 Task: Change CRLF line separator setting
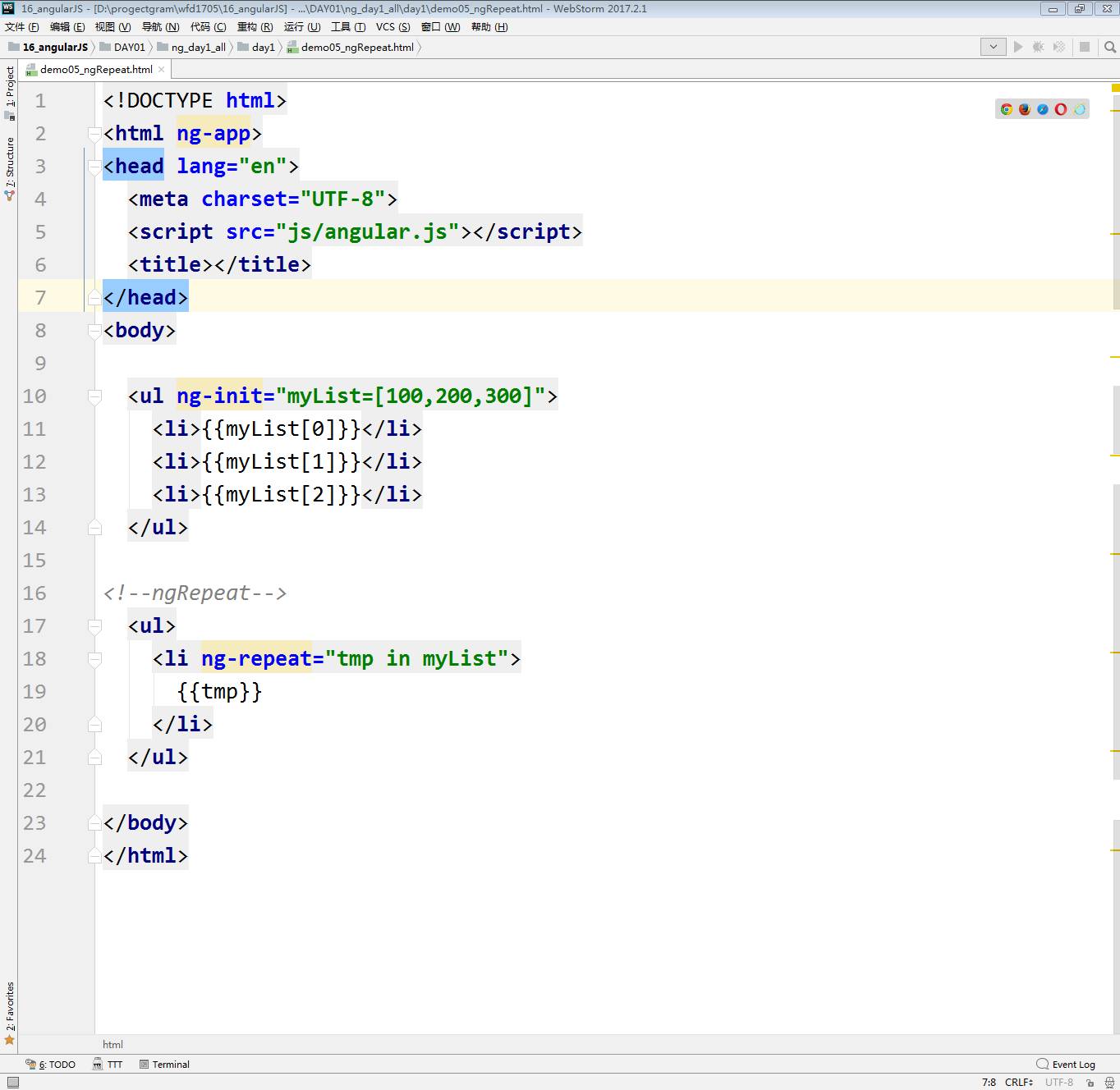1019,1083
